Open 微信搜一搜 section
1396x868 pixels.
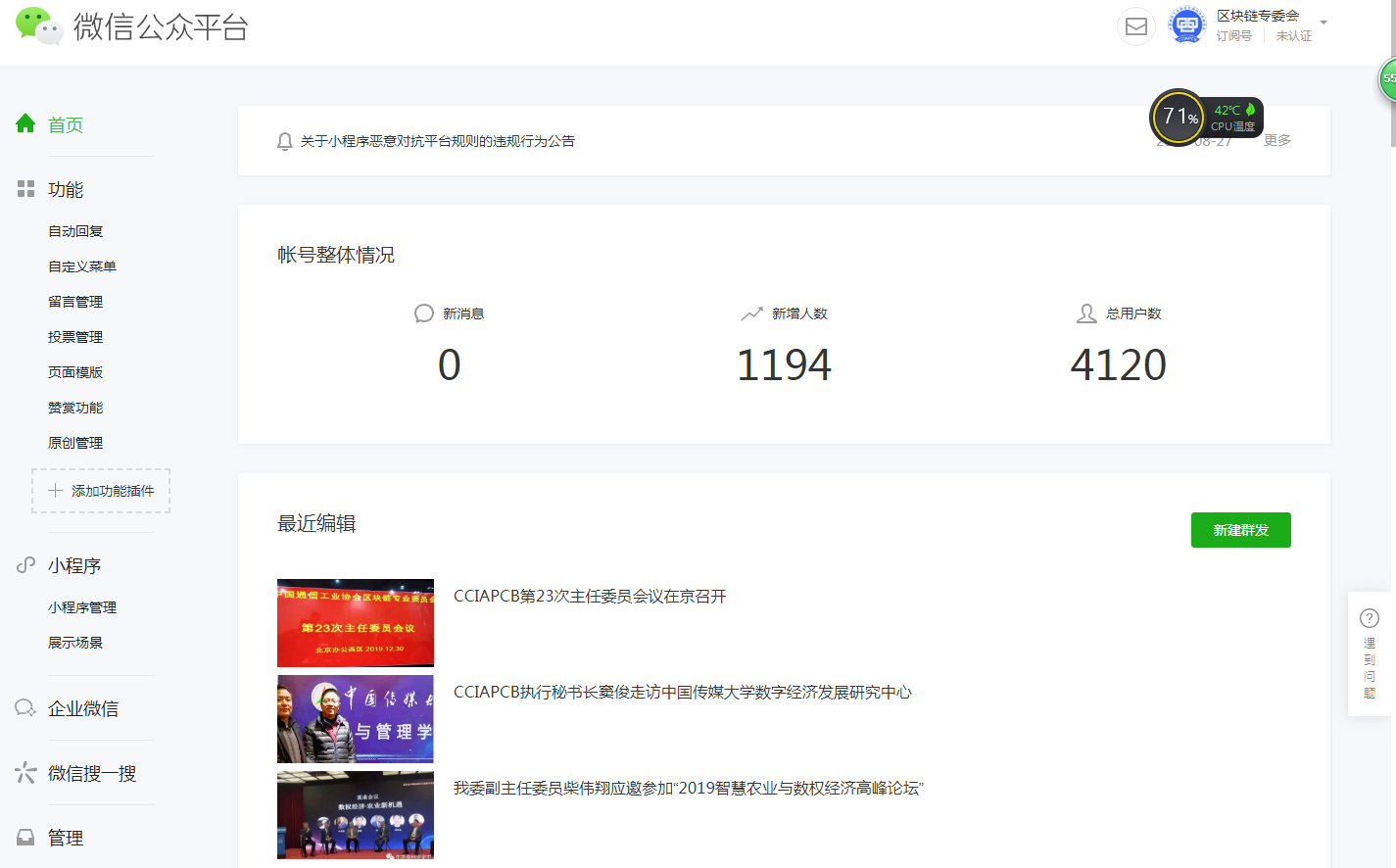[92, 773]
